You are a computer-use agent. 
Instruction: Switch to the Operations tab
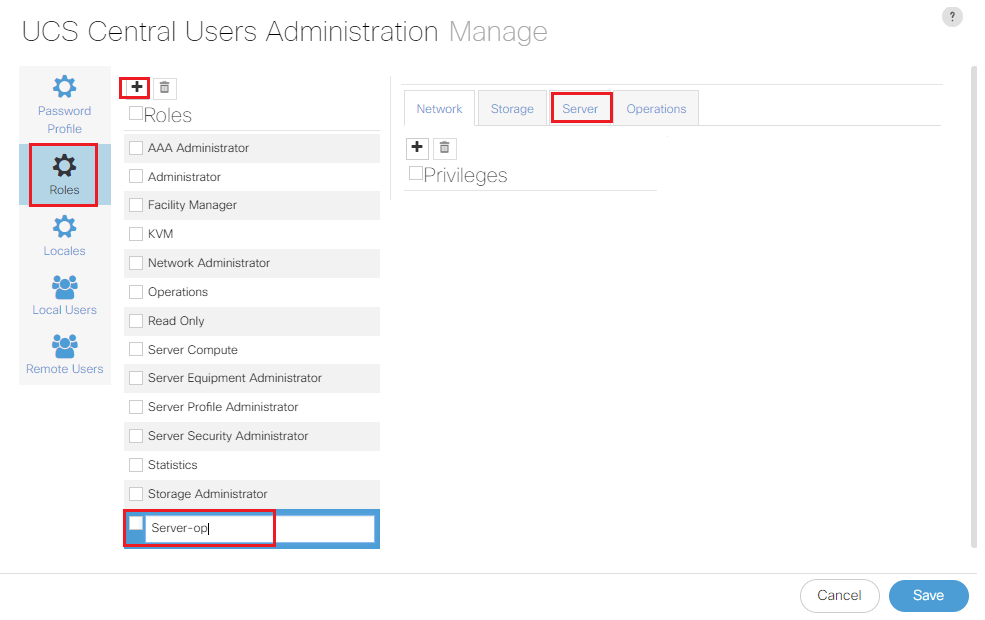[x=656, y=109]
